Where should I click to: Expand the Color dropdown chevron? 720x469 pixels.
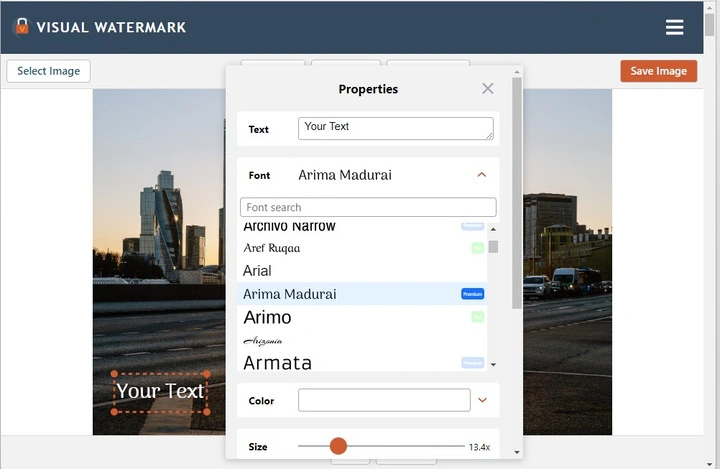pos(482,400)
